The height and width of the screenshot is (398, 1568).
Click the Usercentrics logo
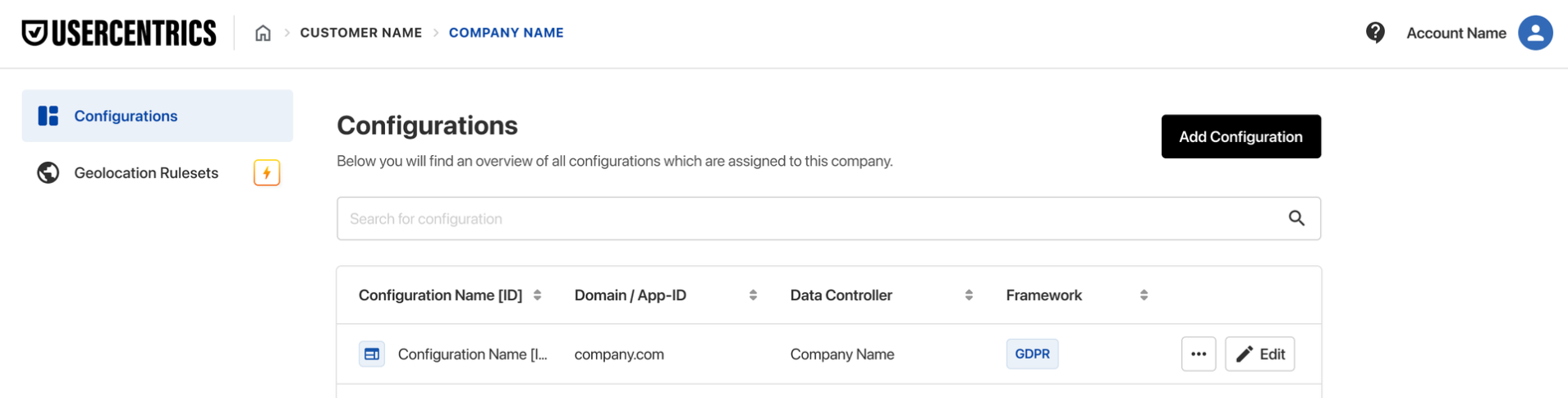[x=119, y=33]
